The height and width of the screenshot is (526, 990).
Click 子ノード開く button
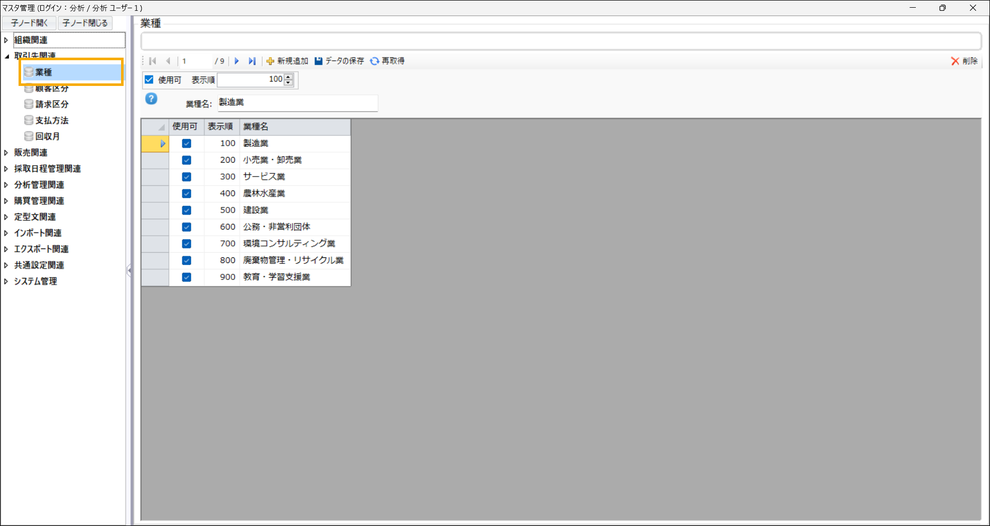[29, 23]
